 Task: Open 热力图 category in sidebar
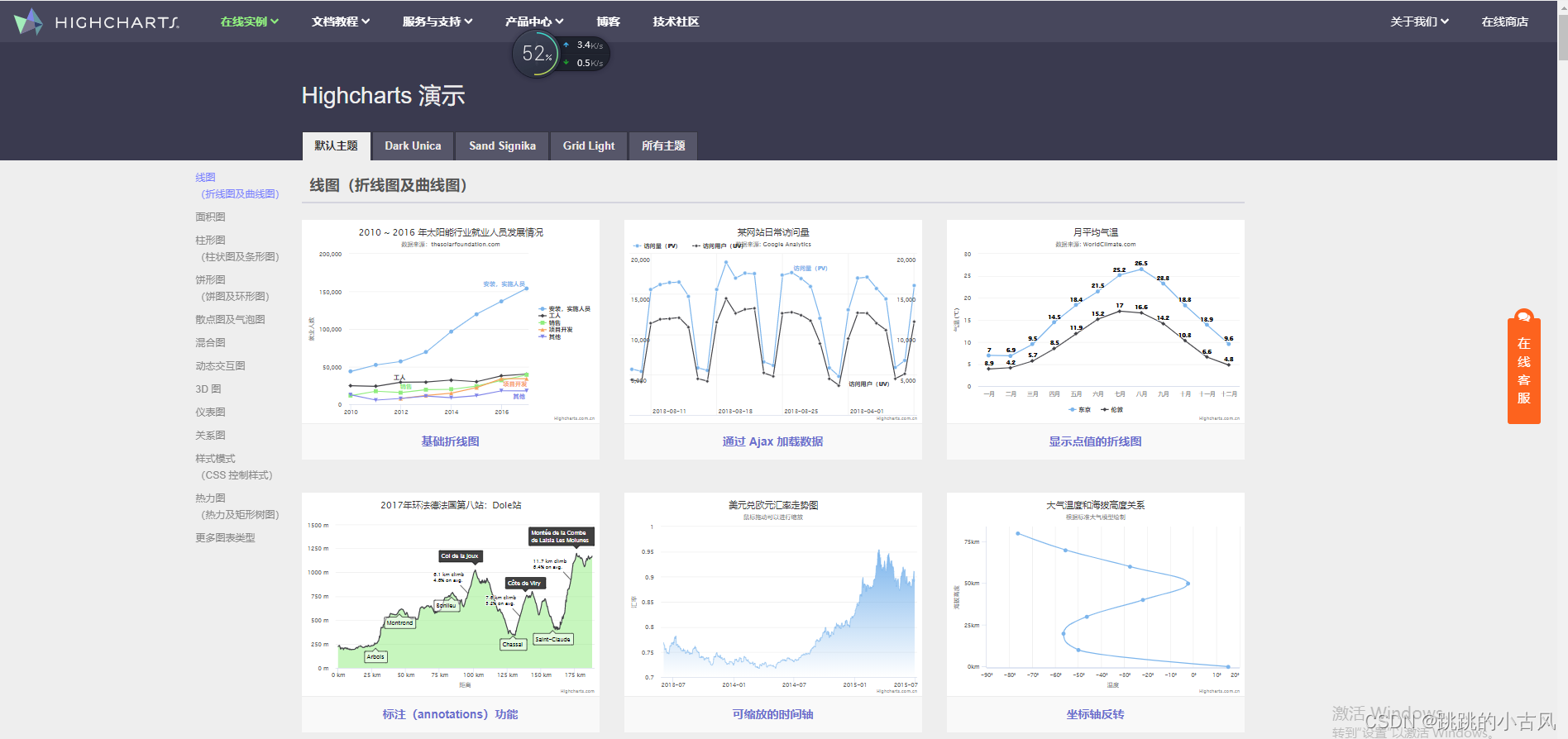[237, 506]
